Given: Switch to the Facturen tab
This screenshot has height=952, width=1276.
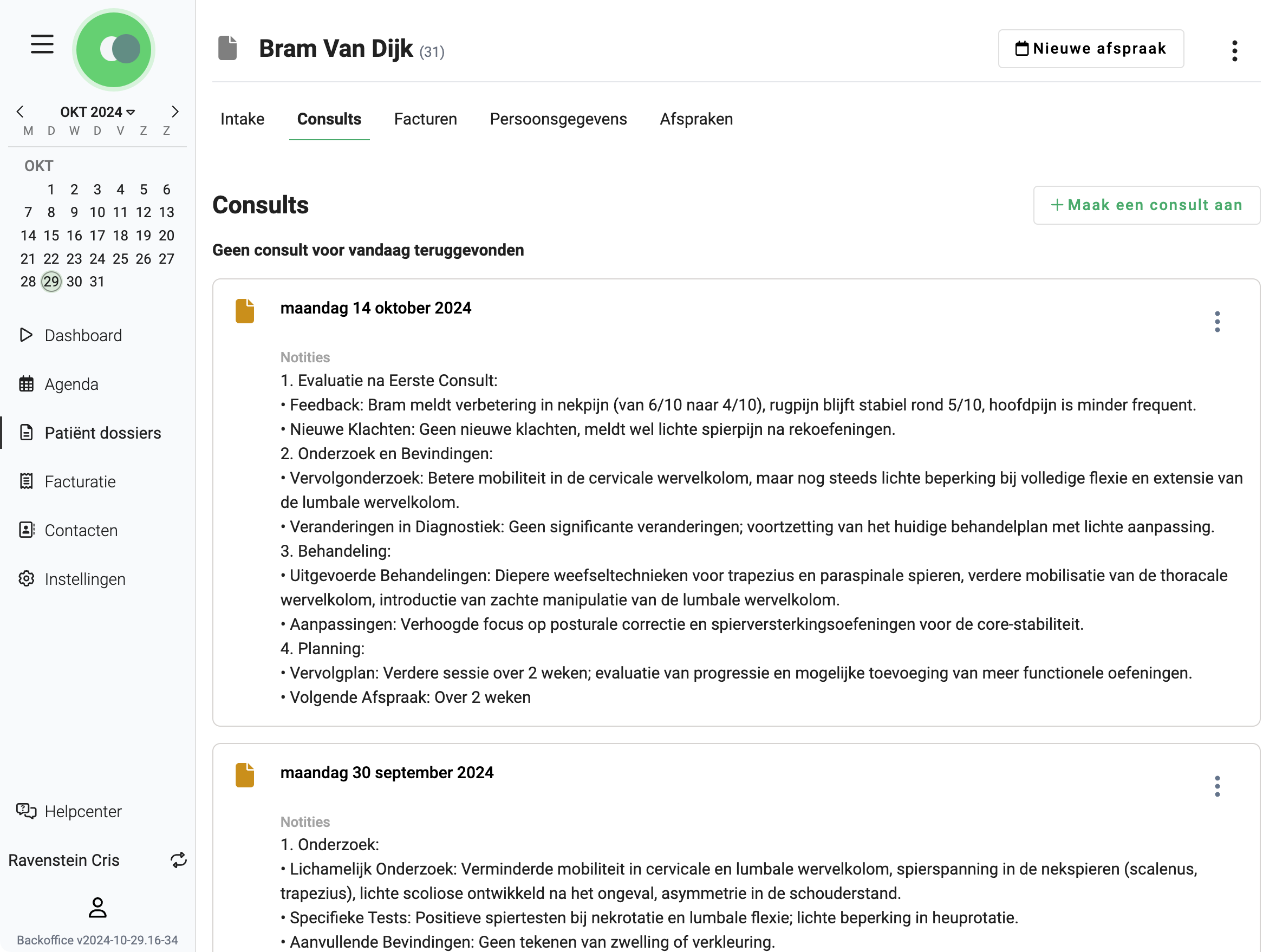Looking at the screenshot, I should click(425, 119).
